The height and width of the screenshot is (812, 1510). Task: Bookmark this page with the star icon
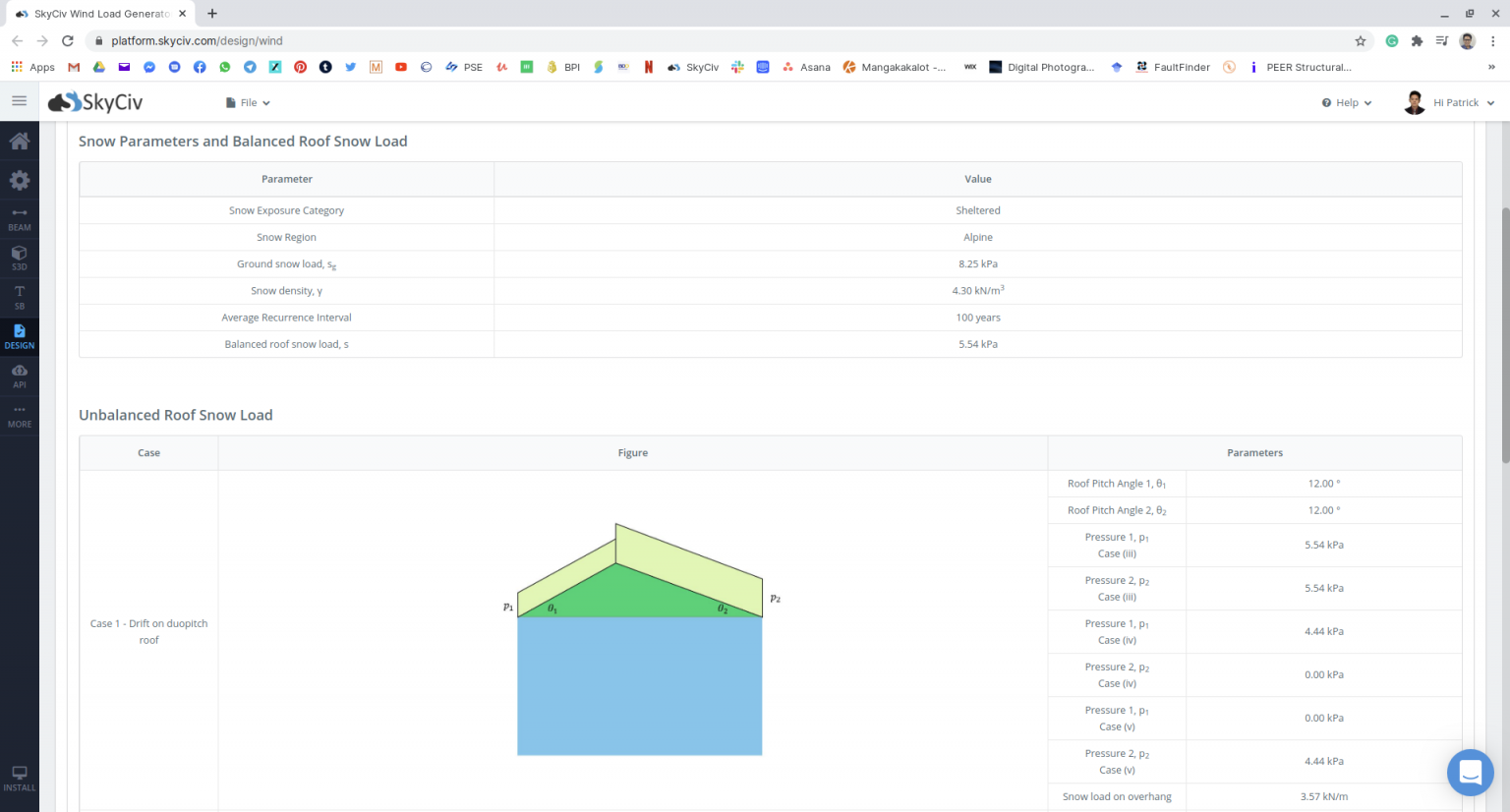tap(1361, 41)
